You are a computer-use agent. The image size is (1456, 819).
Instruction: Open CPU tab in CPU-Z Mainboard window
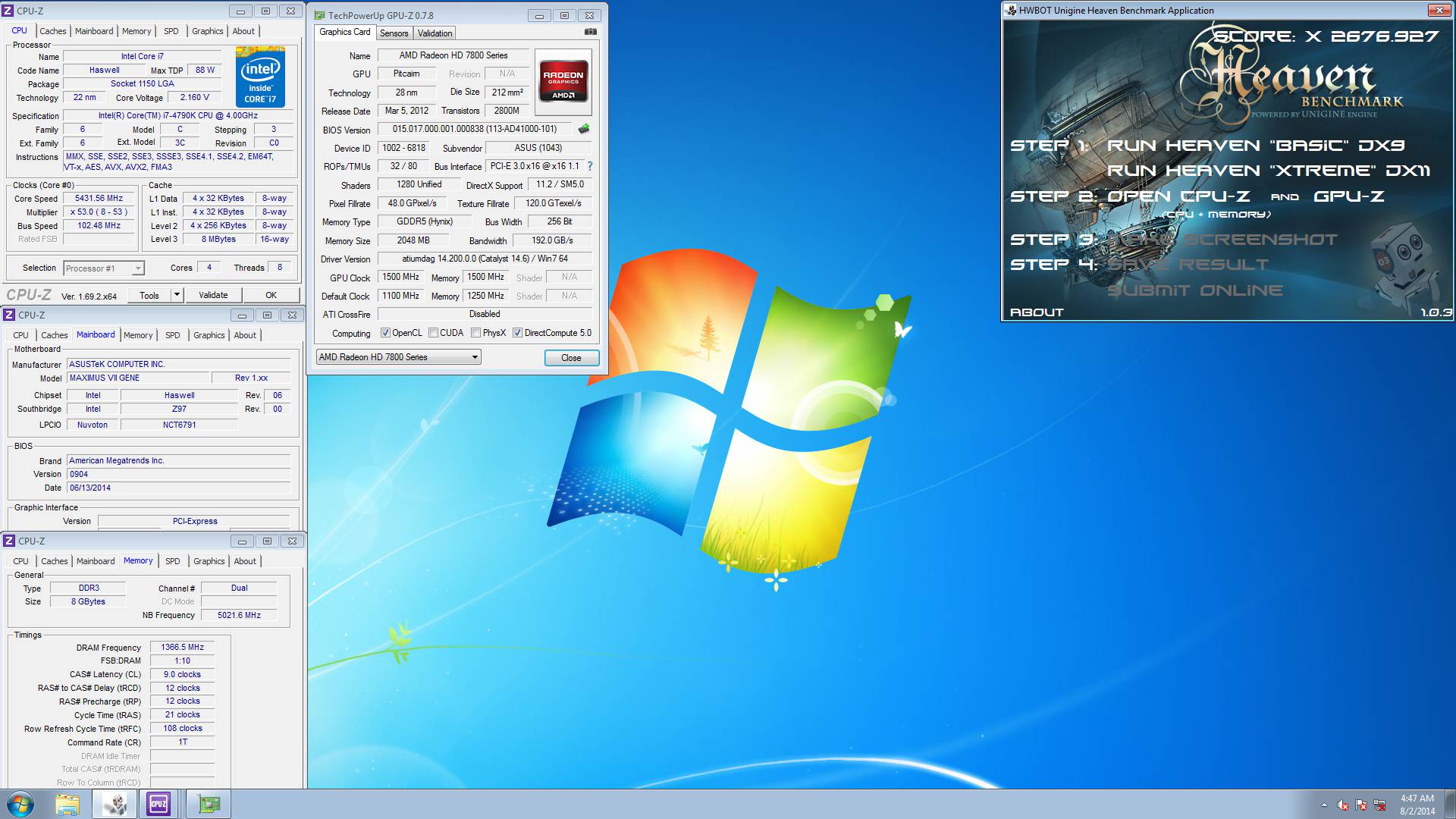[20, 335]
